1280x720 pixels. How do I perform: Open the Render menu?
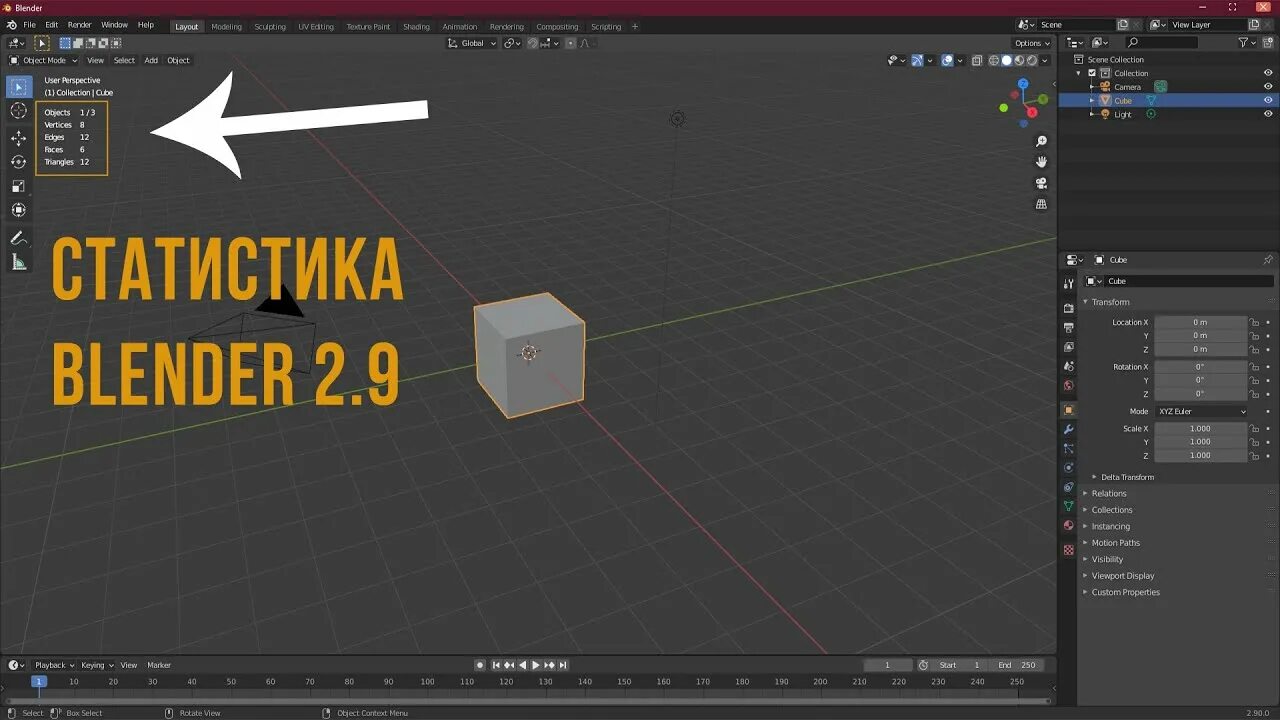pyautogui.click(x=80, y=25)
